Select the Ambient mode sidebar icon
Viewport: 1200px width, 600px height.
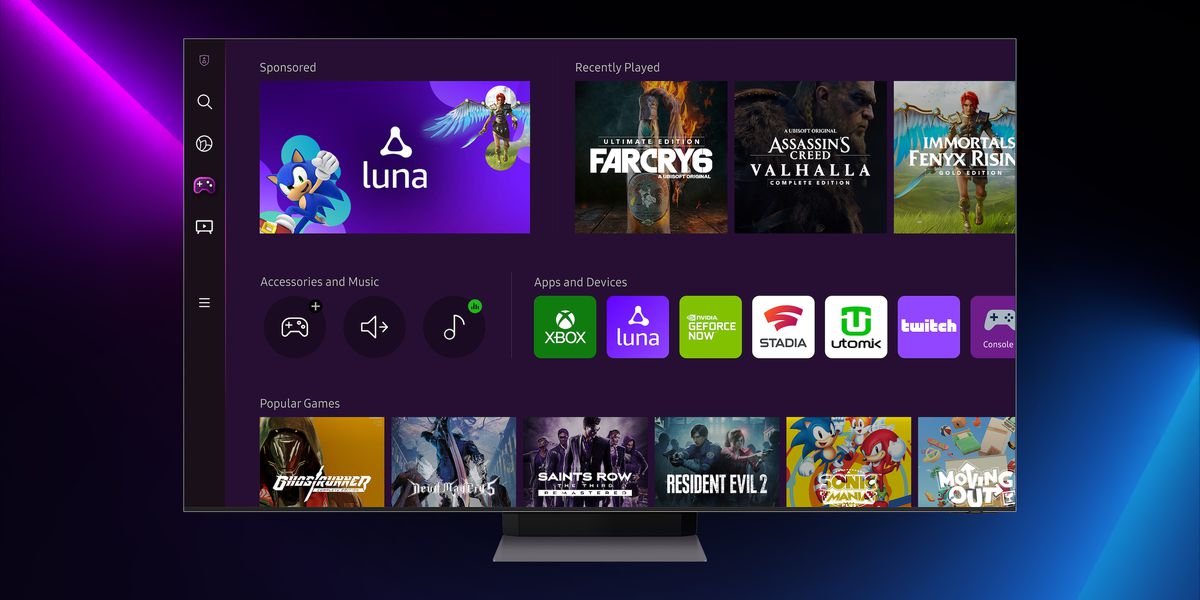[x=204, y=144]
